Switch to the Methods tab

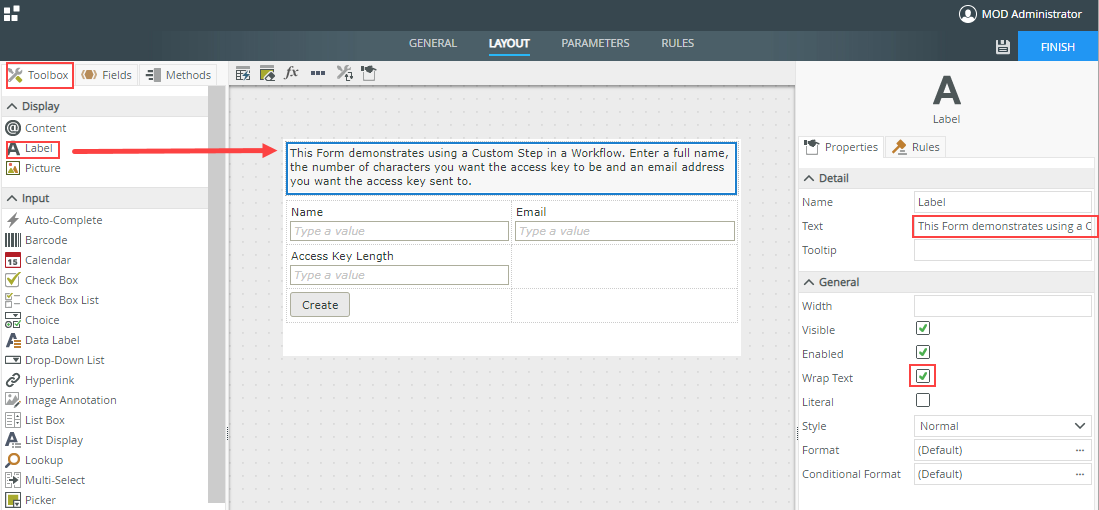pyautogui.click(x=178, y=75)
